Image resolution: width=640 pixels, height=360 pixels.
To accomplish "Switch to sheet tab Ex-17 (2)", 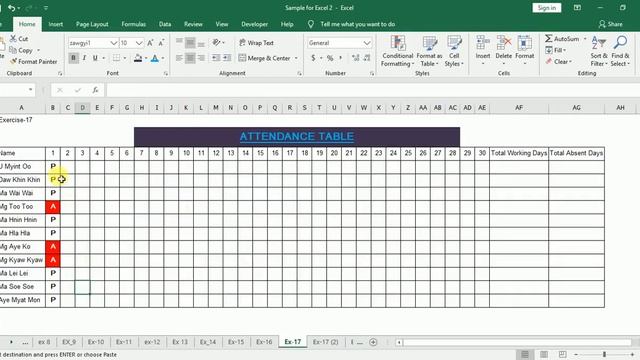I will [325, 342].
